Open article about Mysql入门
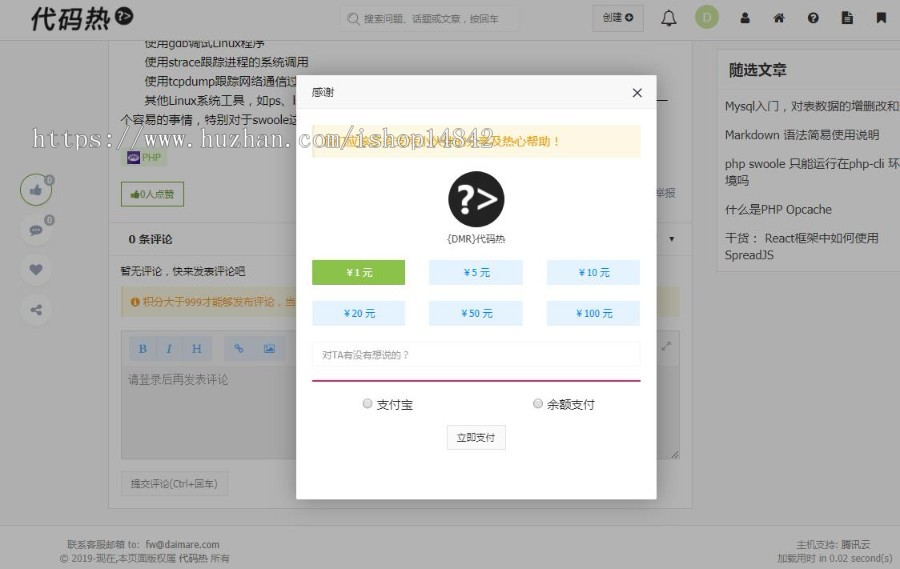 [812, 106]
